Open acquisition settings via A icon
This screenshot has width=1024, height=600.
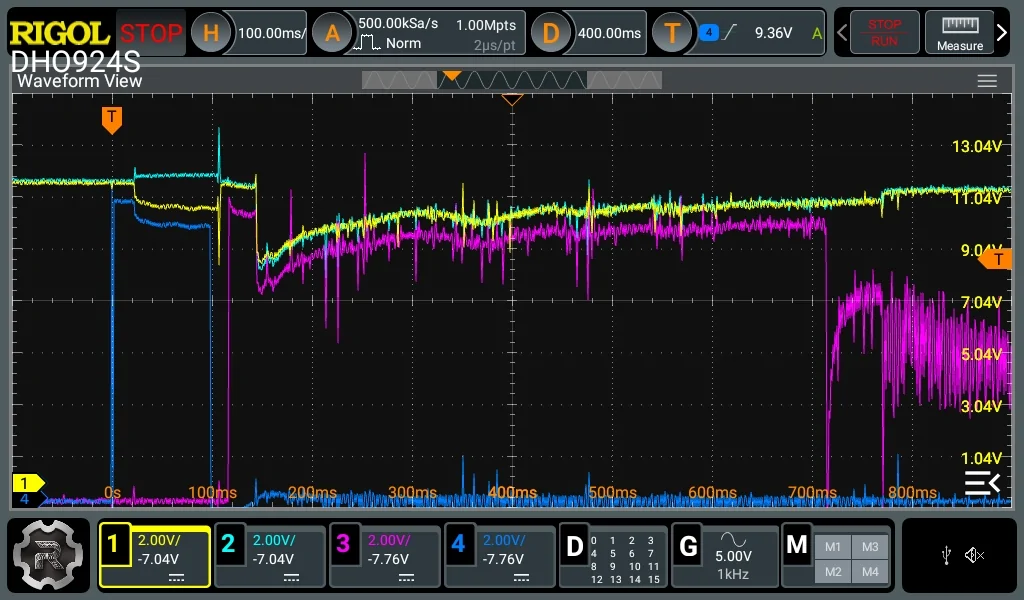tap(332, 33)
